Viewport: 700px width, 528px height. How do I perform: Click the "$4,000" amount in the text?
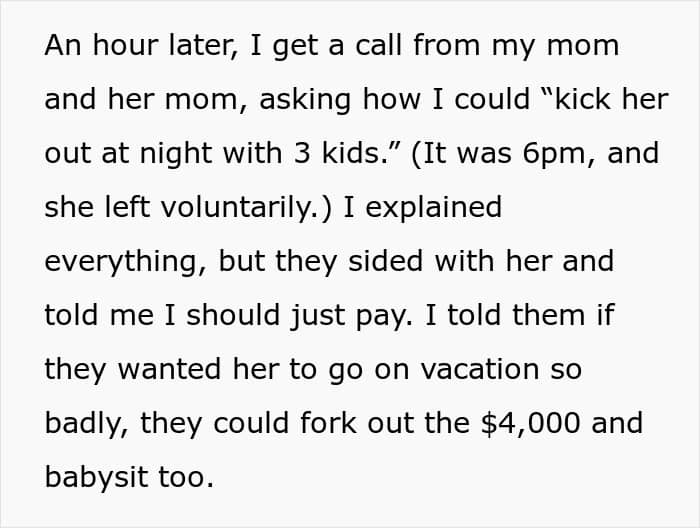pyautogui.click(x=536, y=423)
